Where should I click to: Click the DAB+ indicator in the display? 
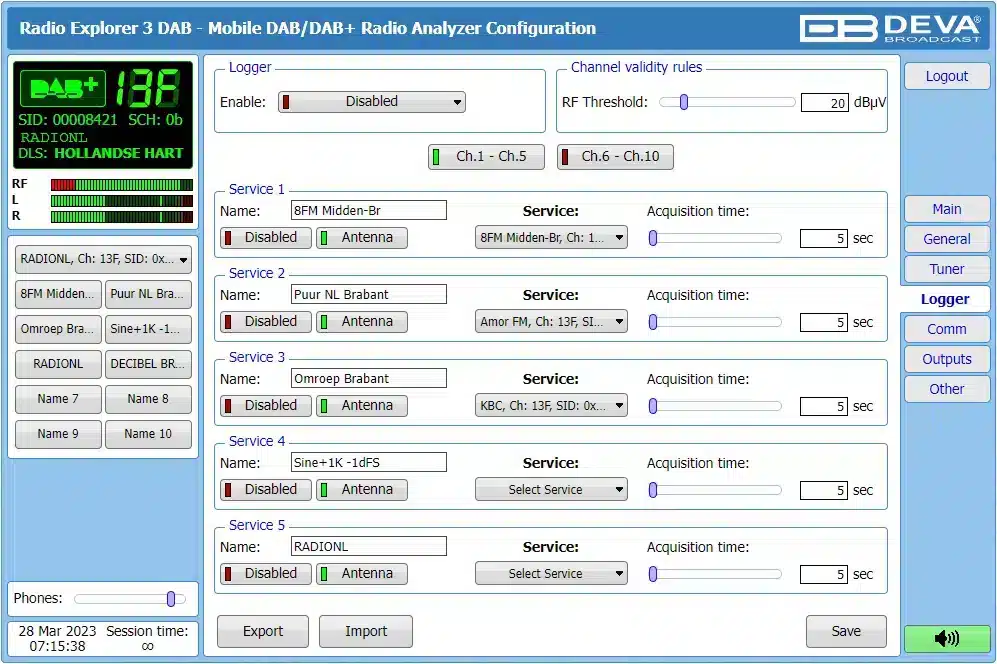point(63,88)
